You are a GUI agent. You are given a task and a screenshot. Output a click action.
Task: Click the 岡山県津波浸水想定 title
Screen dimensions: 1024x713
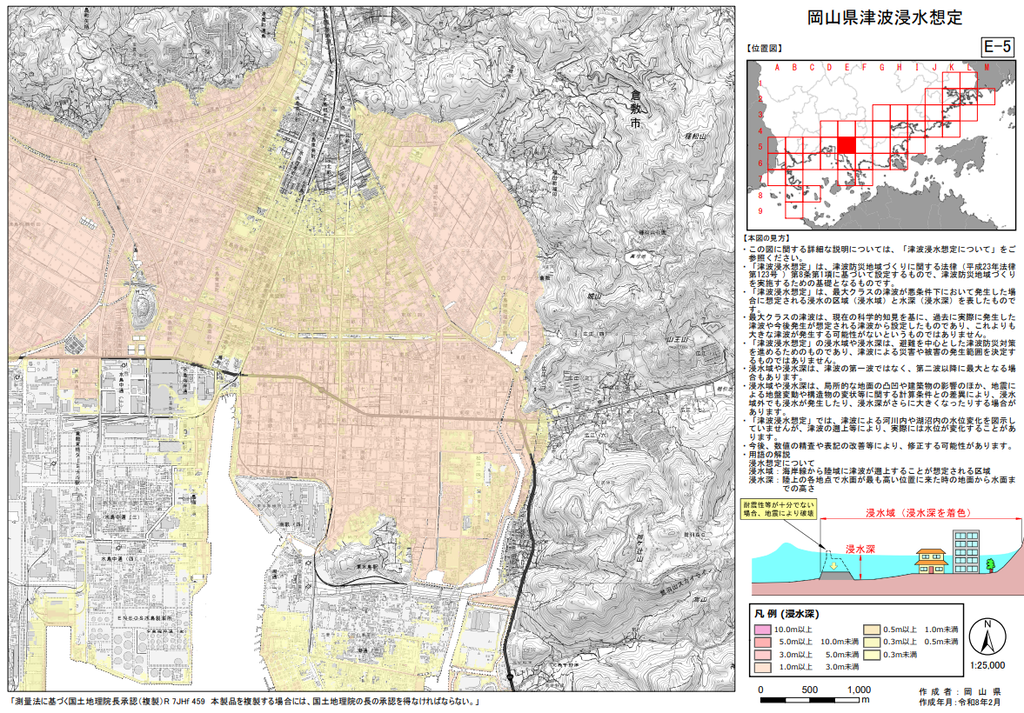(x=885, y=18)
